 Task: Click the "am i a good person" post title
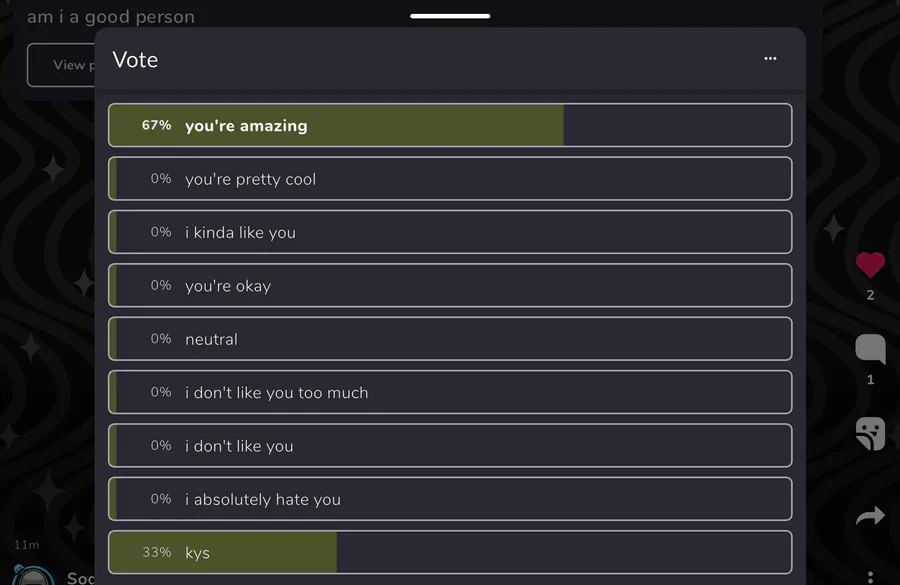pos(111,17)
